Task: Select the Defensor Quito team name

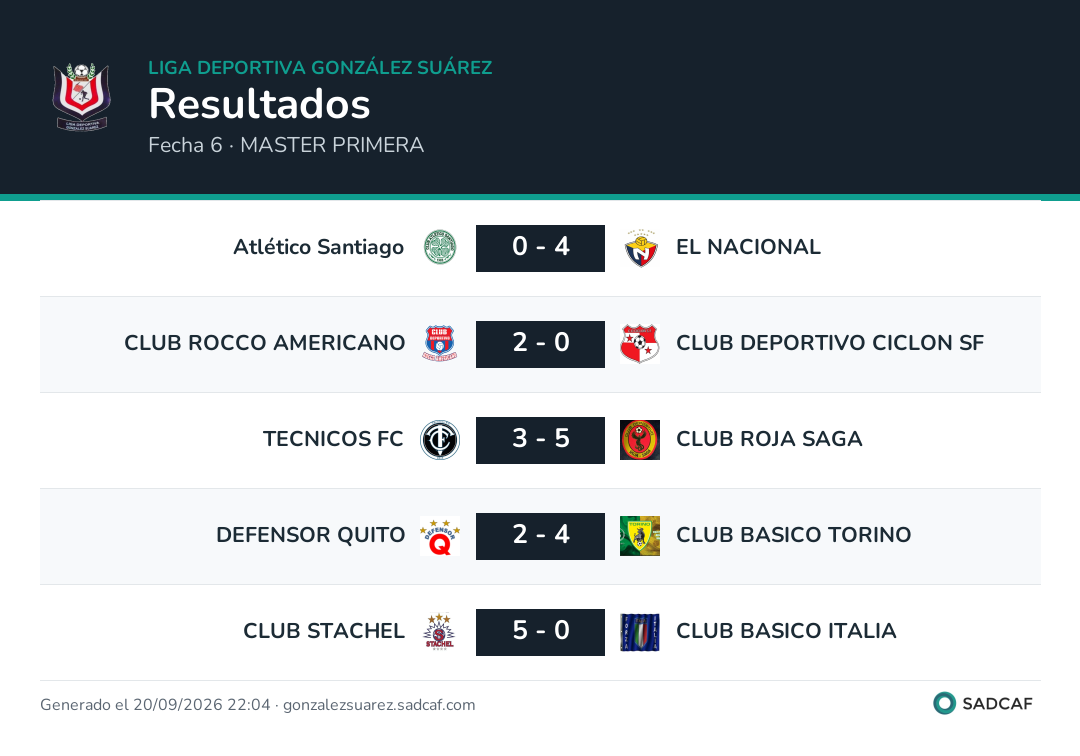Action: pos(311,535)
